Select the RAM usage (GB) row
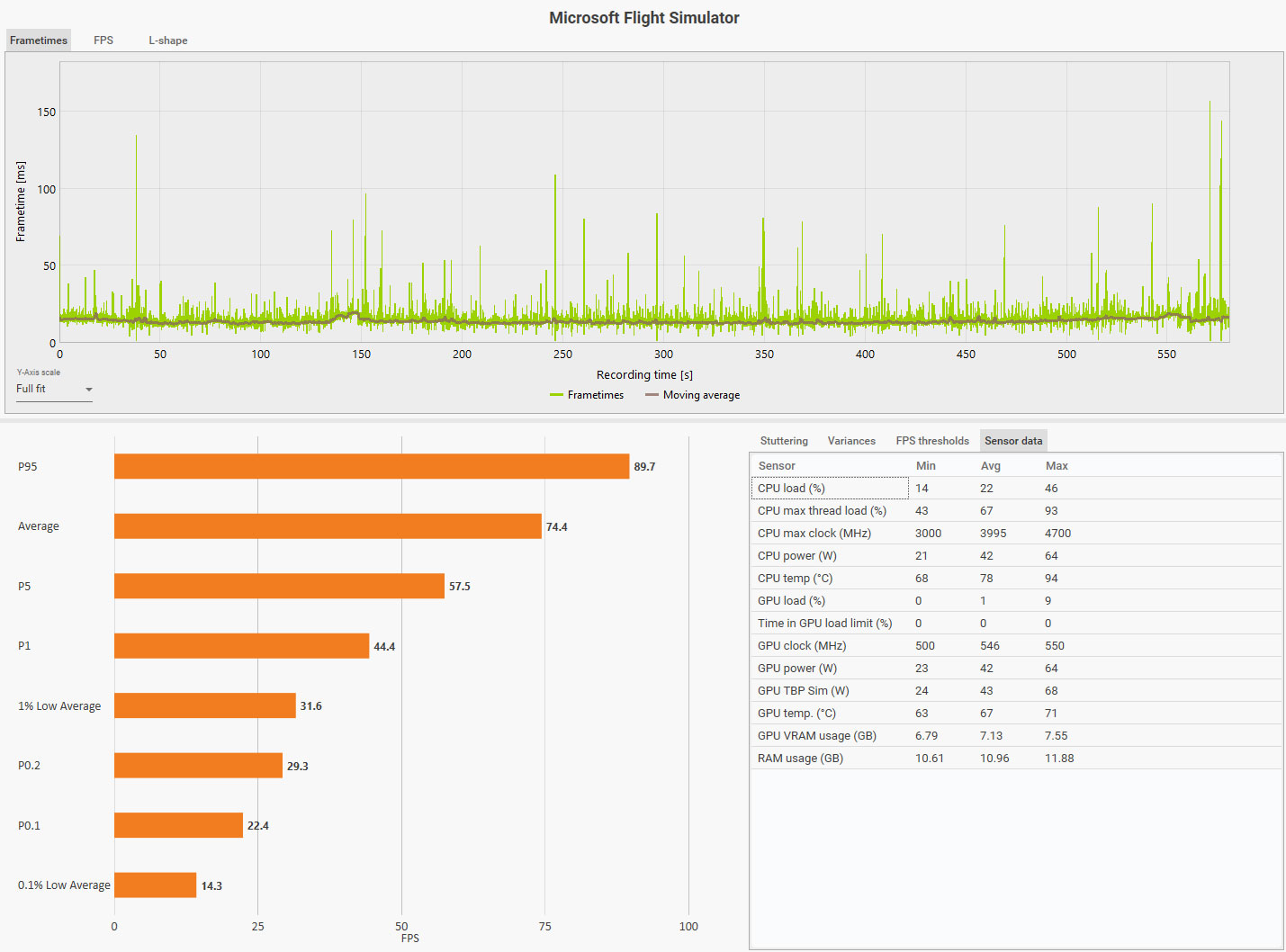 (x=1016, y=758)
